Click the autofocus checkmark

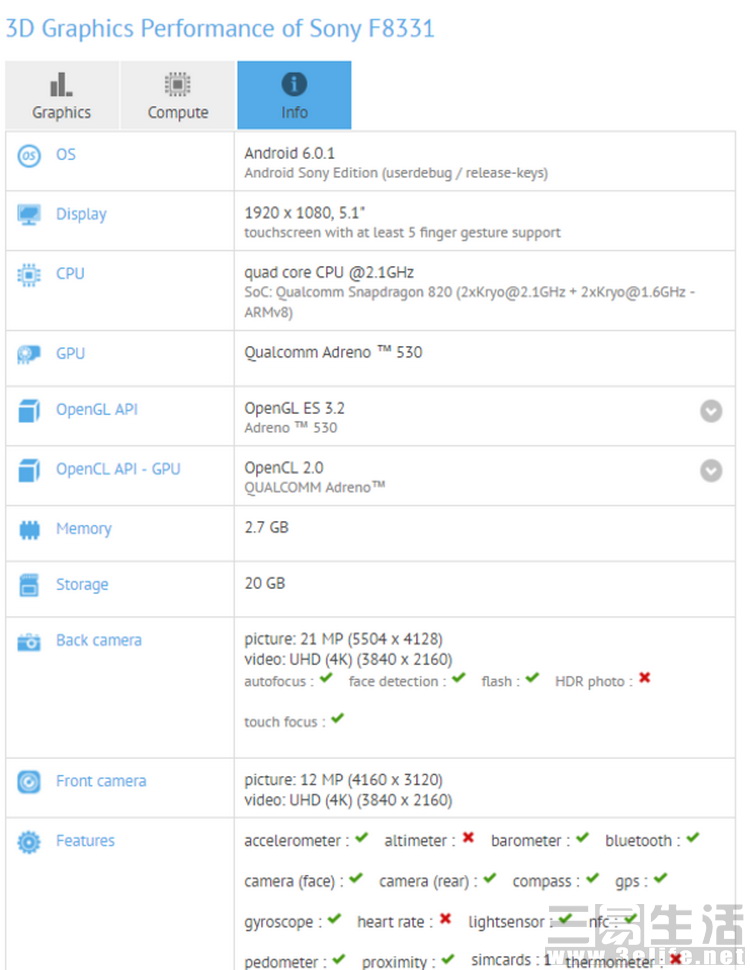[x=326, y=678]
